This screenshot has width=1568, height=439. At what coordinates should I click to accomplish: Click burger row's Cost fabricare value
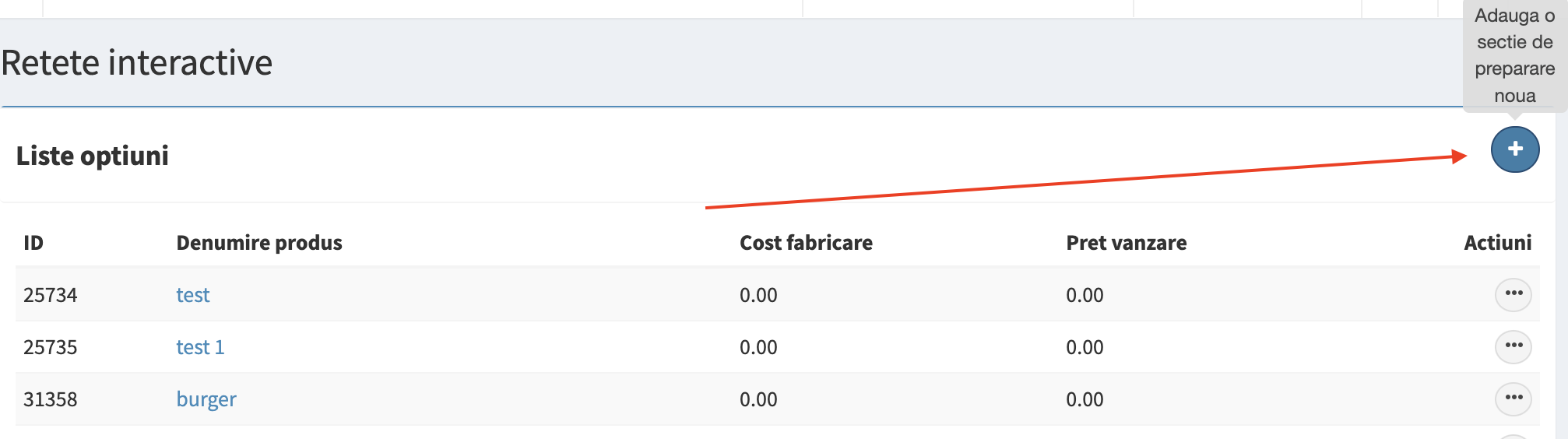[758, 399]
